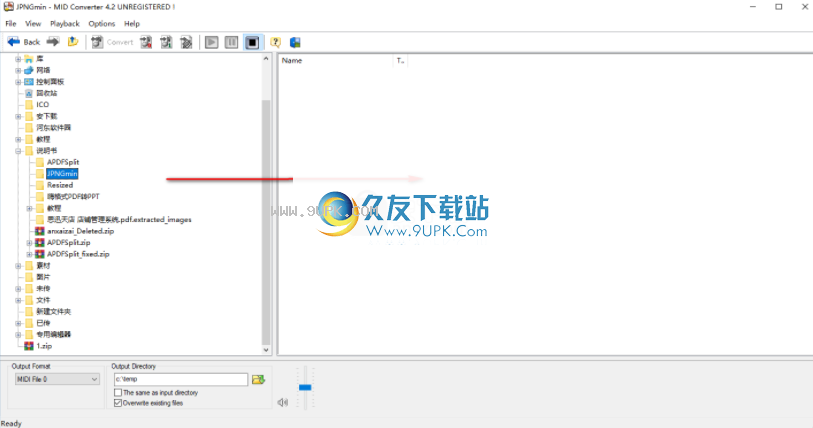Expand the 素材 folder node
This screenshot has height=428, width=813.
click(x=18, y=266)
